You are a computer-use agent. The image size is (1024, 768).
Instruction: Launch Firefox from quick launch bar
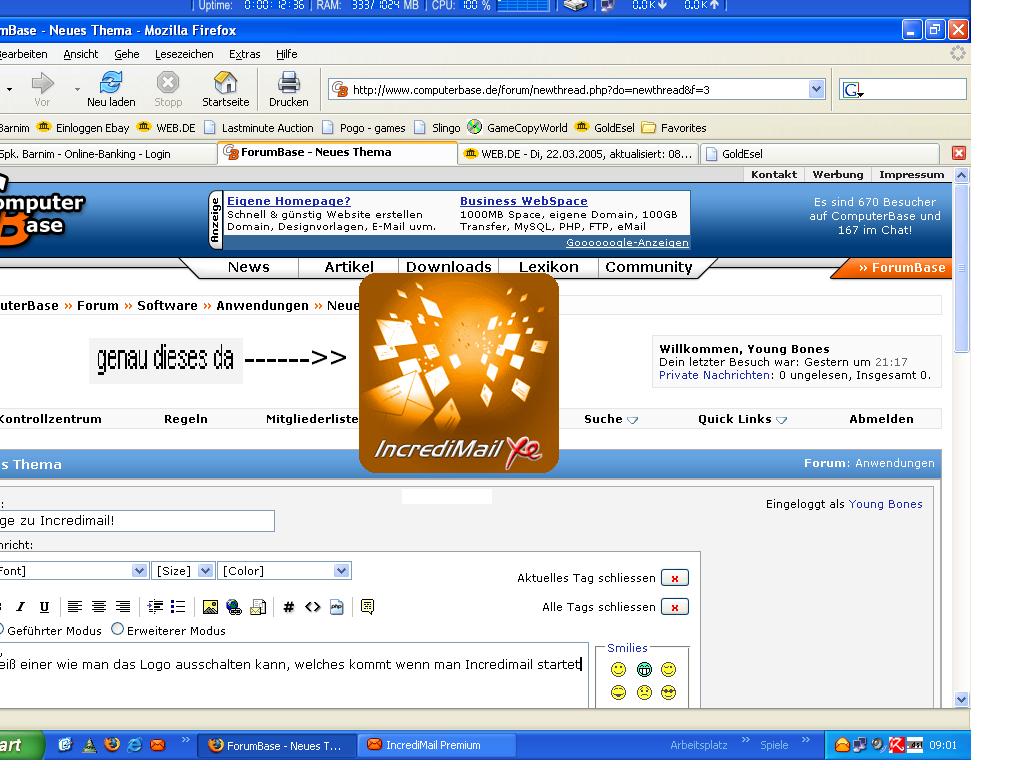tap(112, 744)
